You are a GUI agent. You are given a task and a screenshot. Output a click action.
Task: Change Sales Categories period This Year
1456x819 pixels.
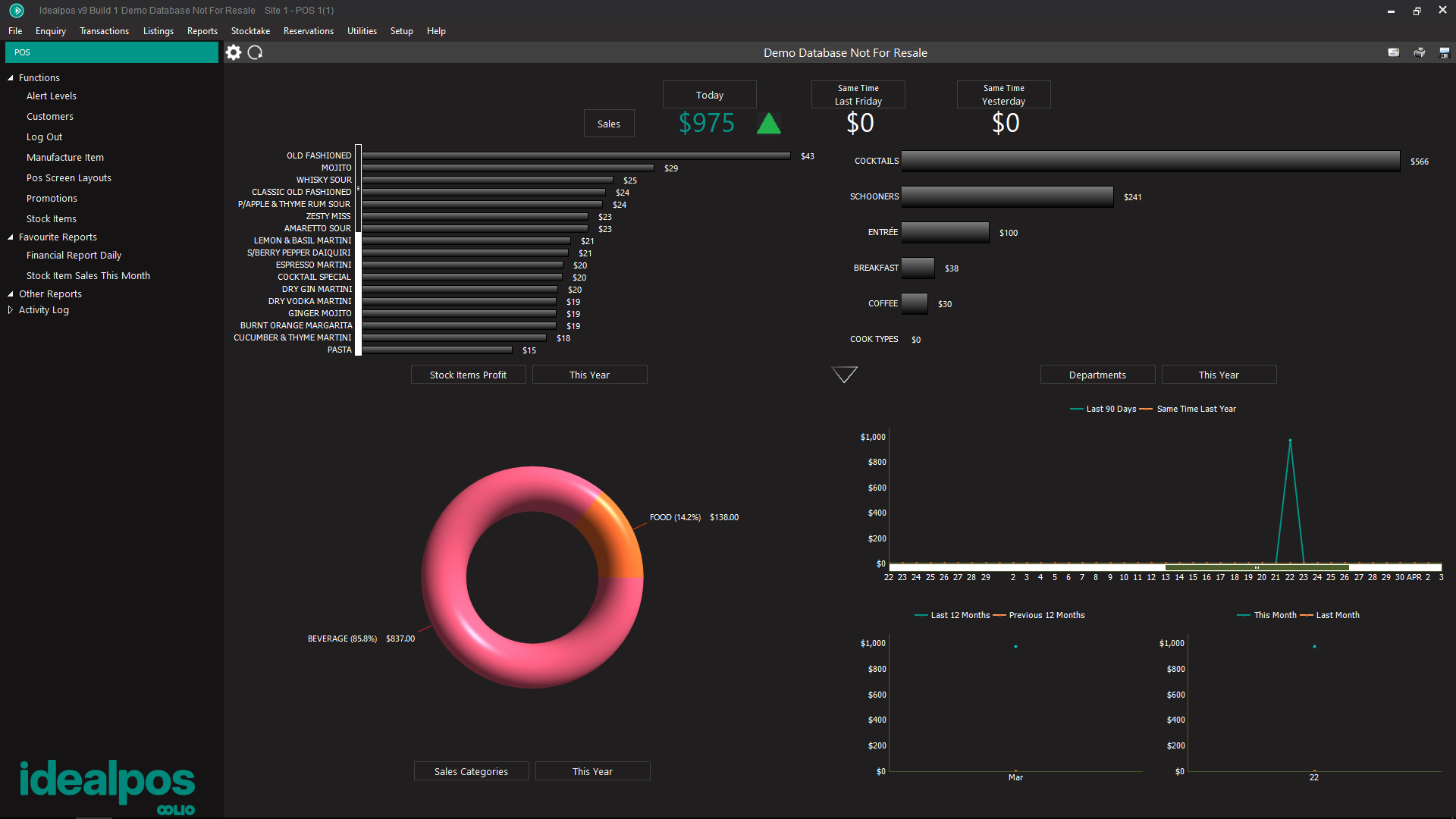click(x=592, y=771)
